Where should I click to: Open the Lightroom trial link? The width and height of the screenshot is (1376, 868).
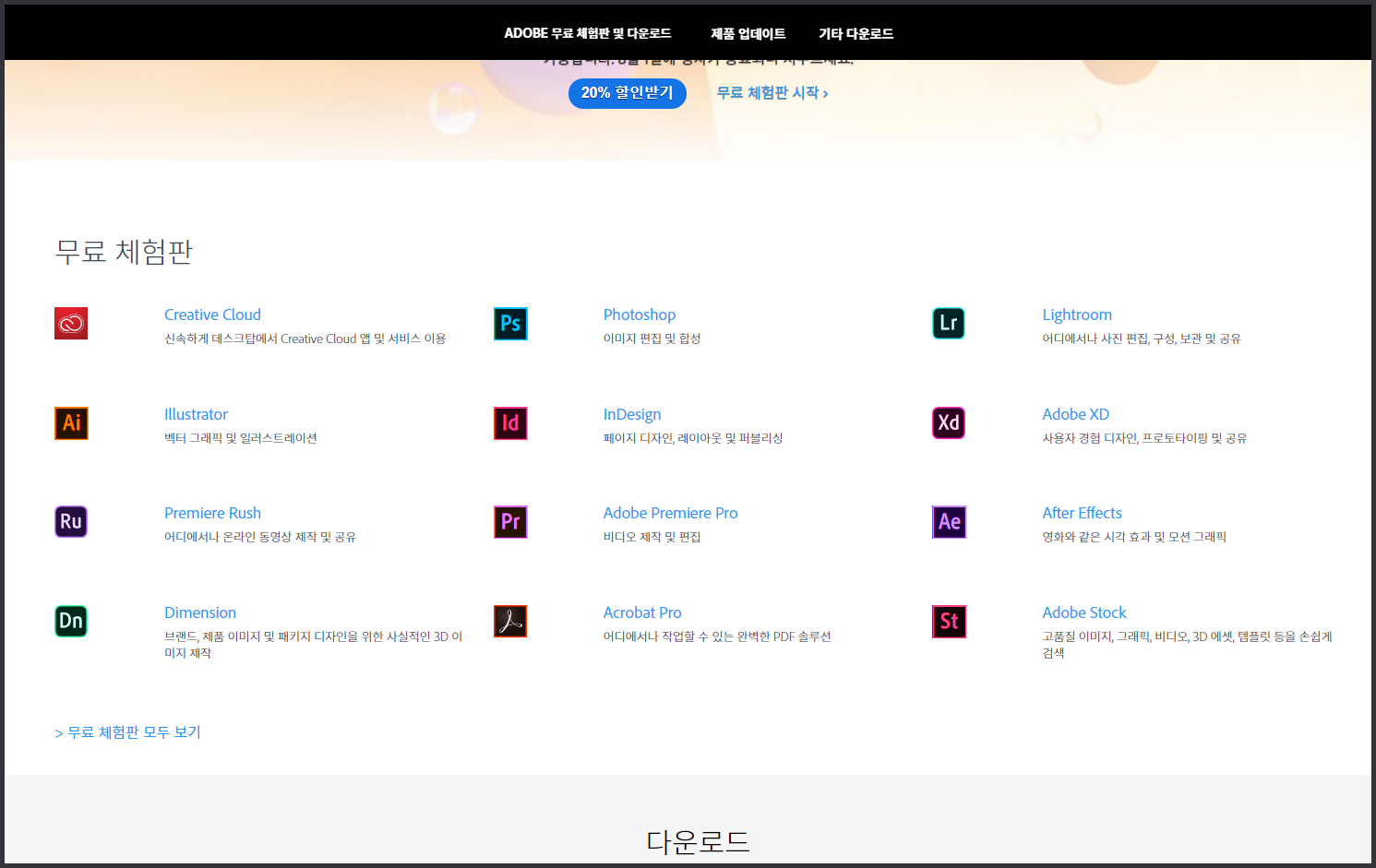pyautogui.click(x=1077, y=315)
